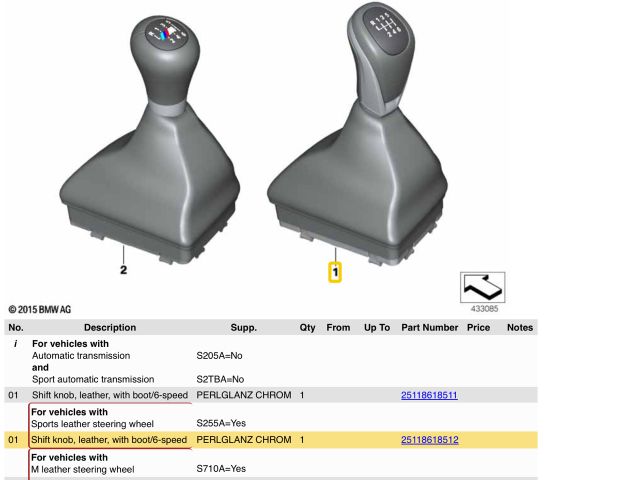640x480 pixels.
Task: Click the Up To column header
Action: [377, 327]
